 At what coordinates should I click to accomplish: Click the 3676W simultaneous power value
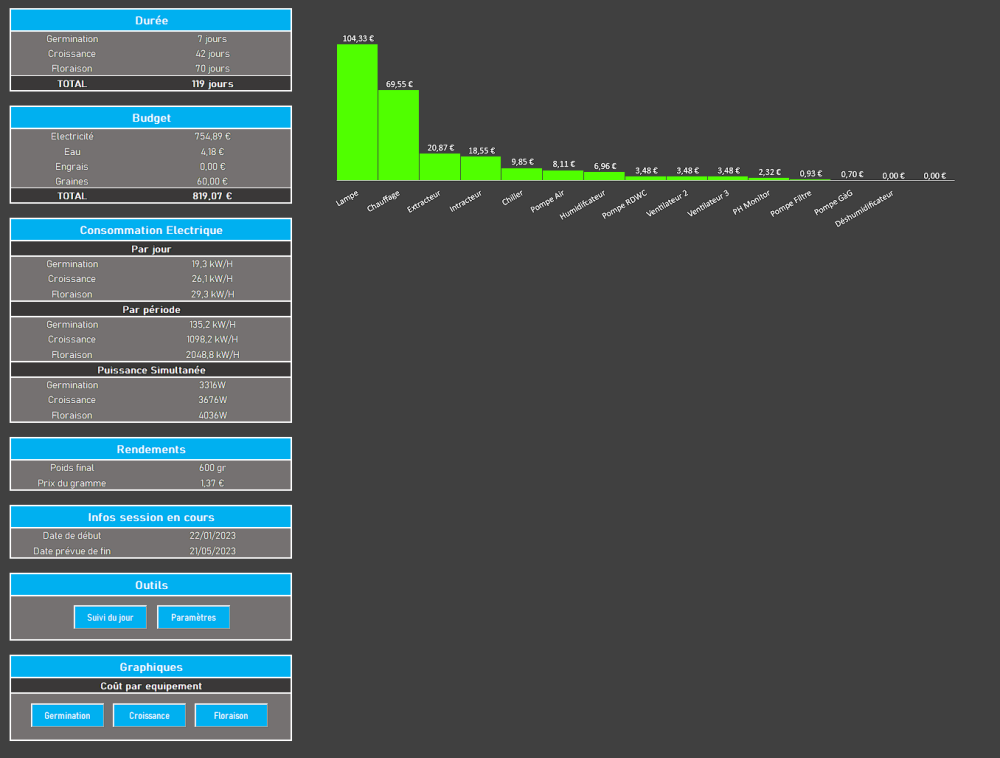click(212, 400)
